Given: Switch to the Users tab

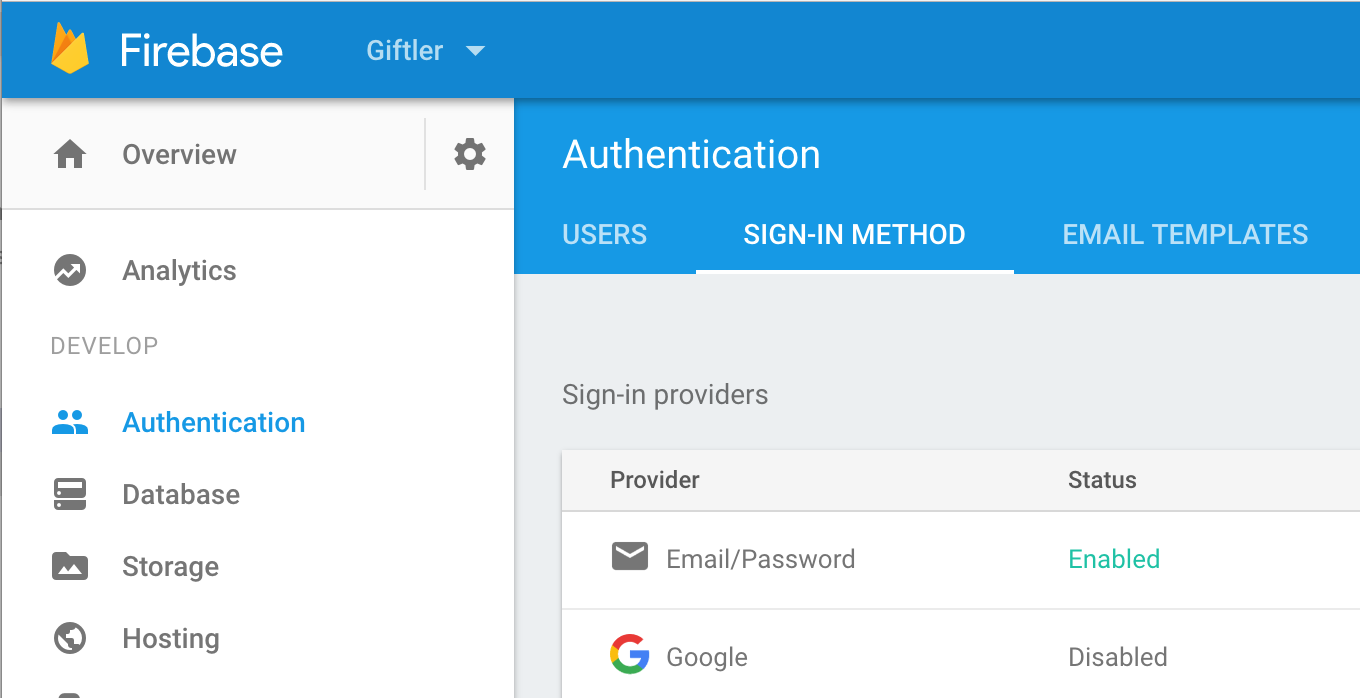Looking at the screenshot, I should click(x=605, y=234).
